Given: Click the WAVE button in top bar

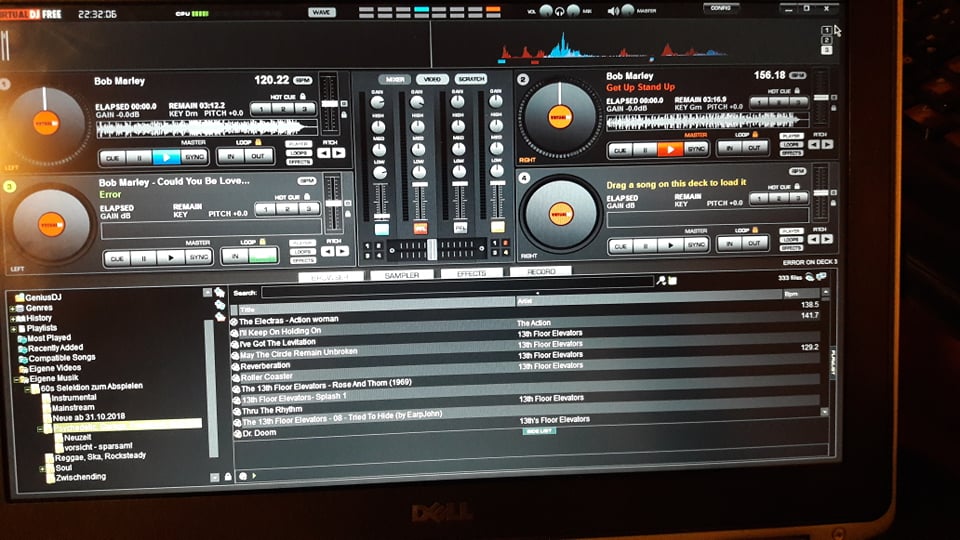Looking at the screenshot, I should [x=321, y=12].
